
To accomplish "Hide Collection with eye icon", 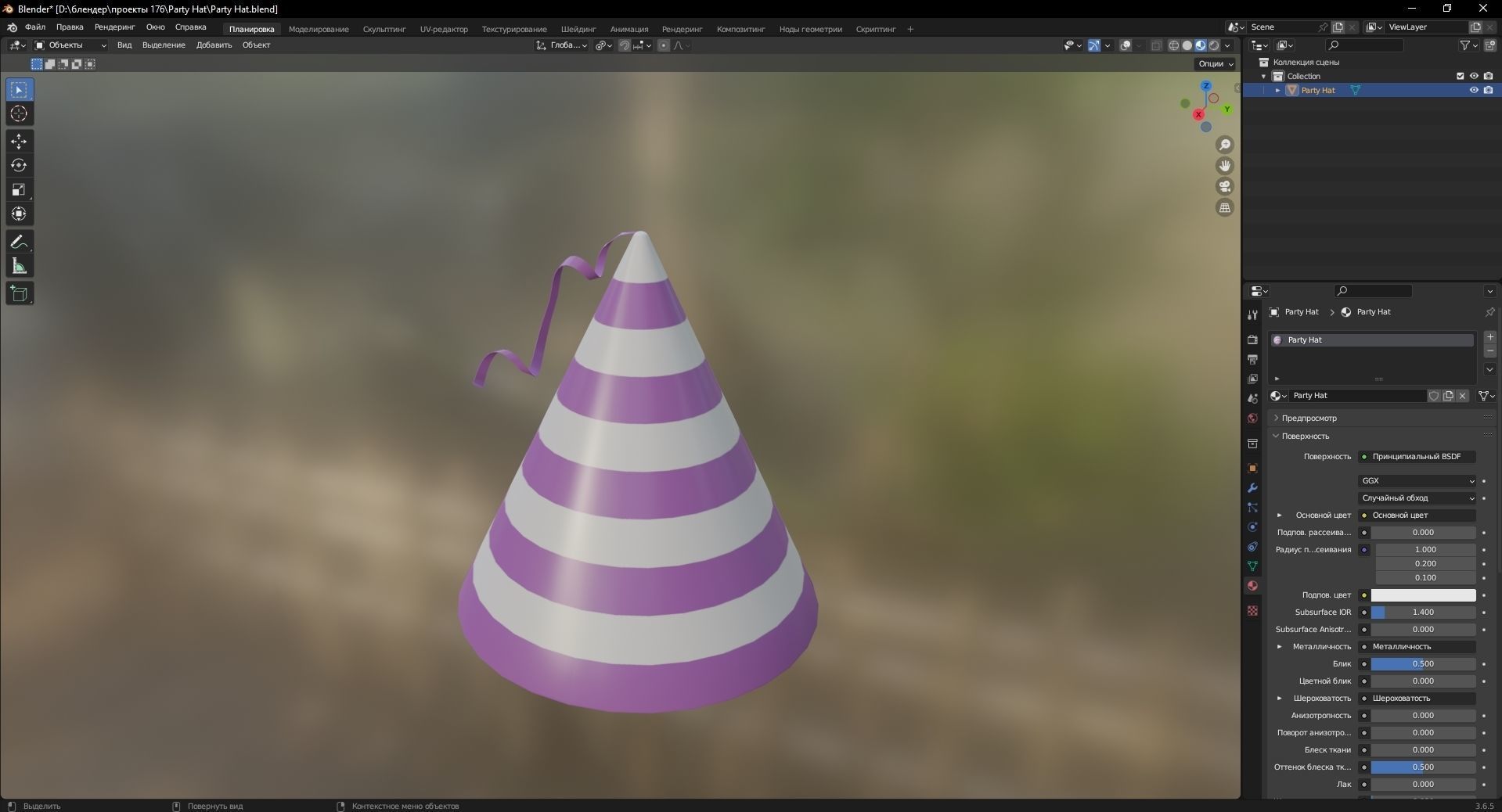I will tap(1474, 76).
